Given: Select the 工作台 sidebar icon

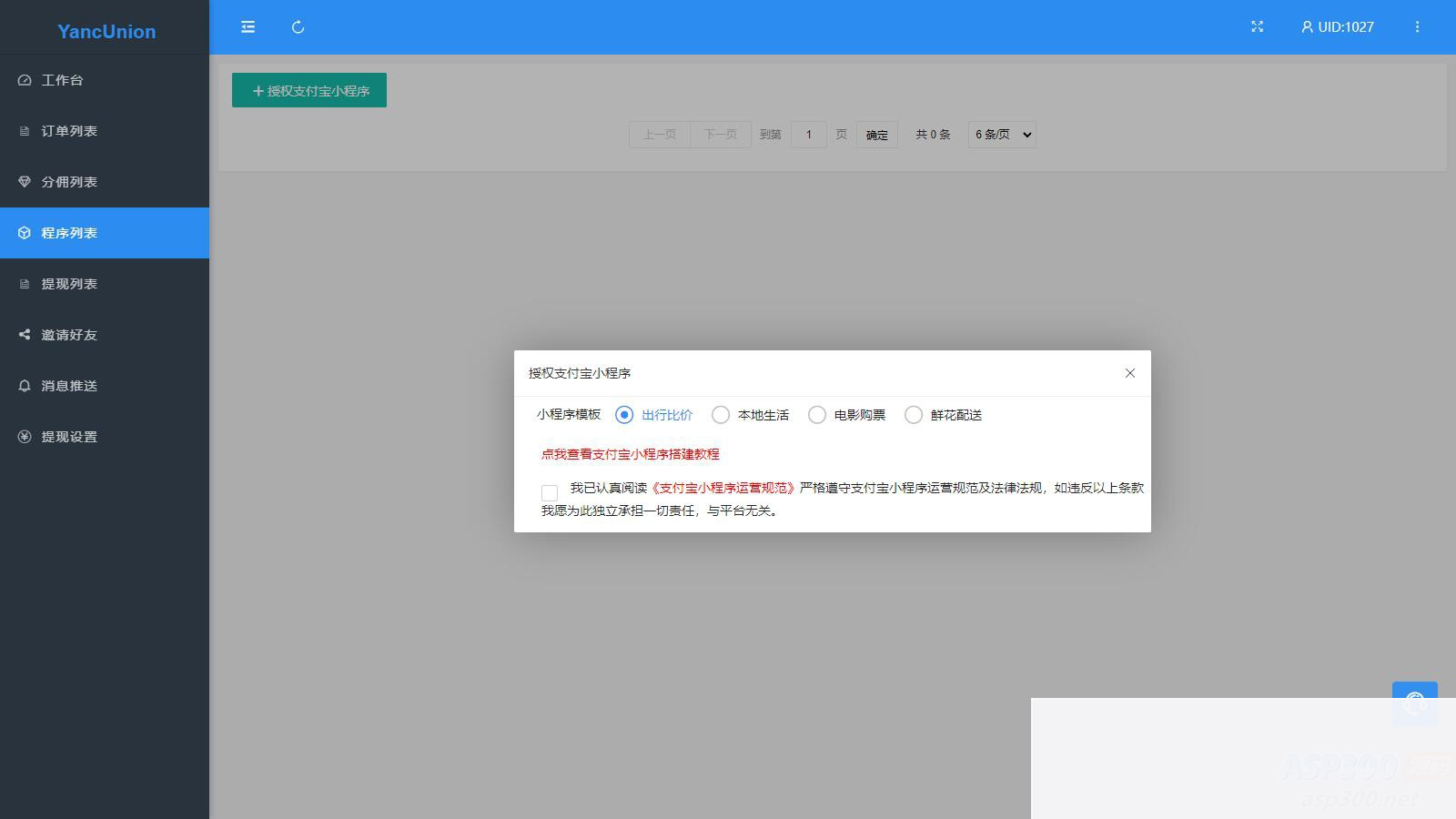Looking at the screenshot, I should coord(25,80).
